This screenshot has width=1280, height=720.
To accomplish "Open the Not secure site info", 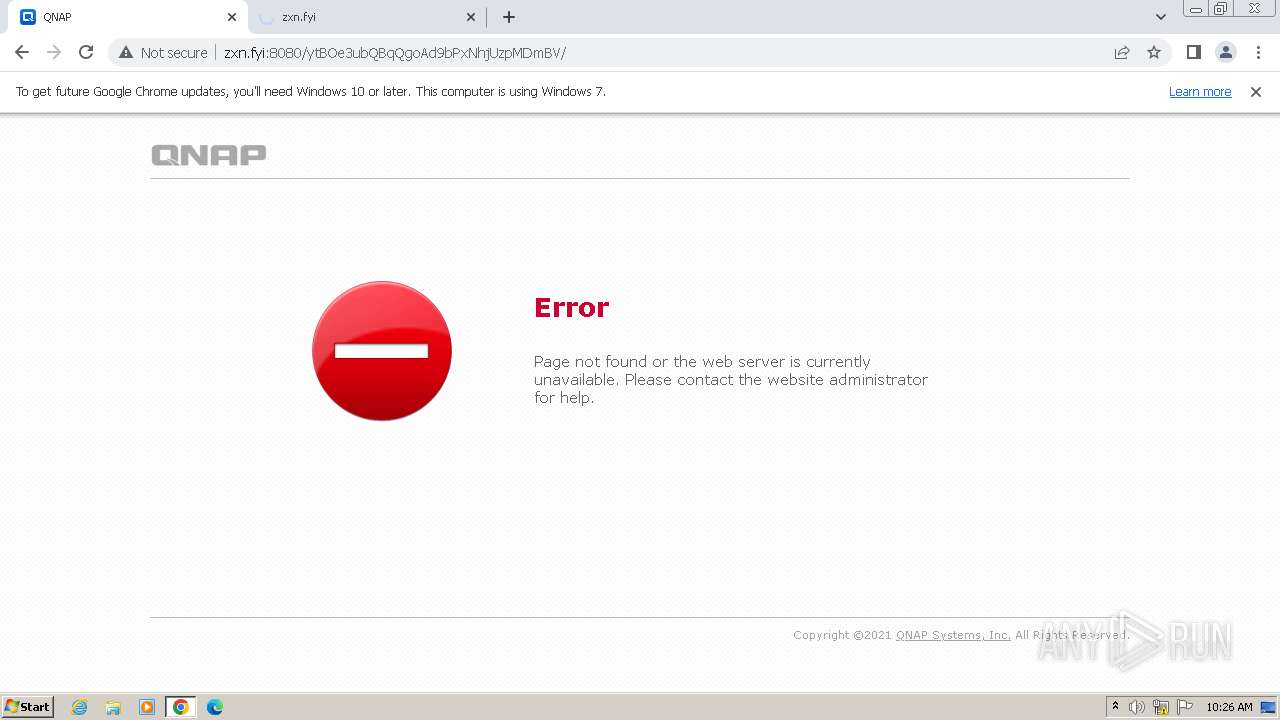I will [x=163, y=52].
